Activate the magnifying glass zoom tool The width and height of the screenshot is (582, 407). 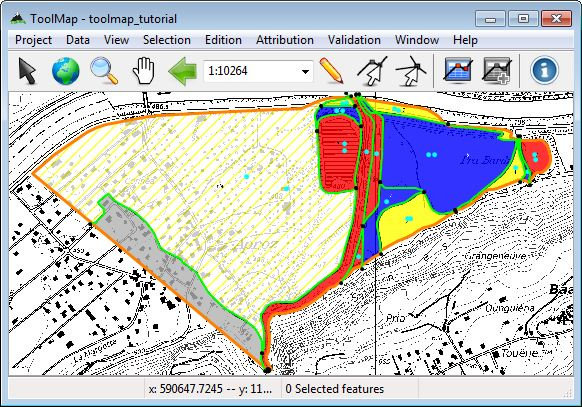[104, 71]
